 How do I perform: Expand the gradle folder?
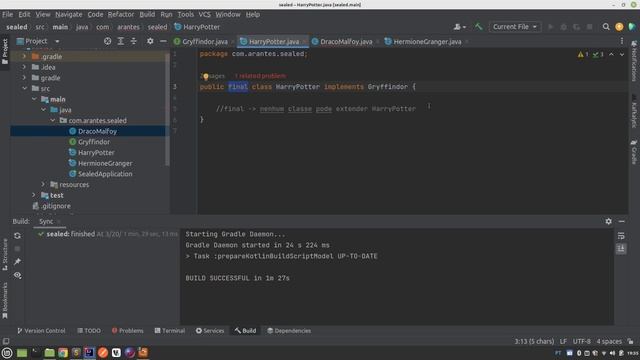tap(24, 78)
